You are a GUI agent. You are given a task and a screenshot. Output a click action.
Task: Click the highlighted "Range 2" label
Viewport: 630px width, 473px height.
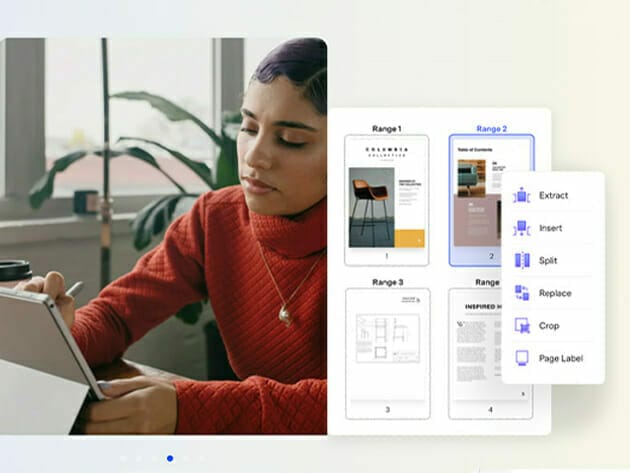[491, 129]
